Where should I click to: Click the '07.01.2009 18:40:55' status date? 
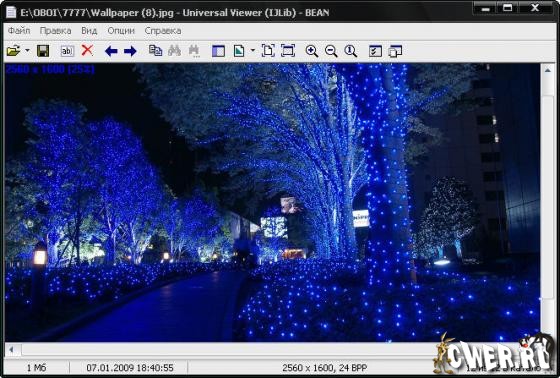(x=130, y=368)
